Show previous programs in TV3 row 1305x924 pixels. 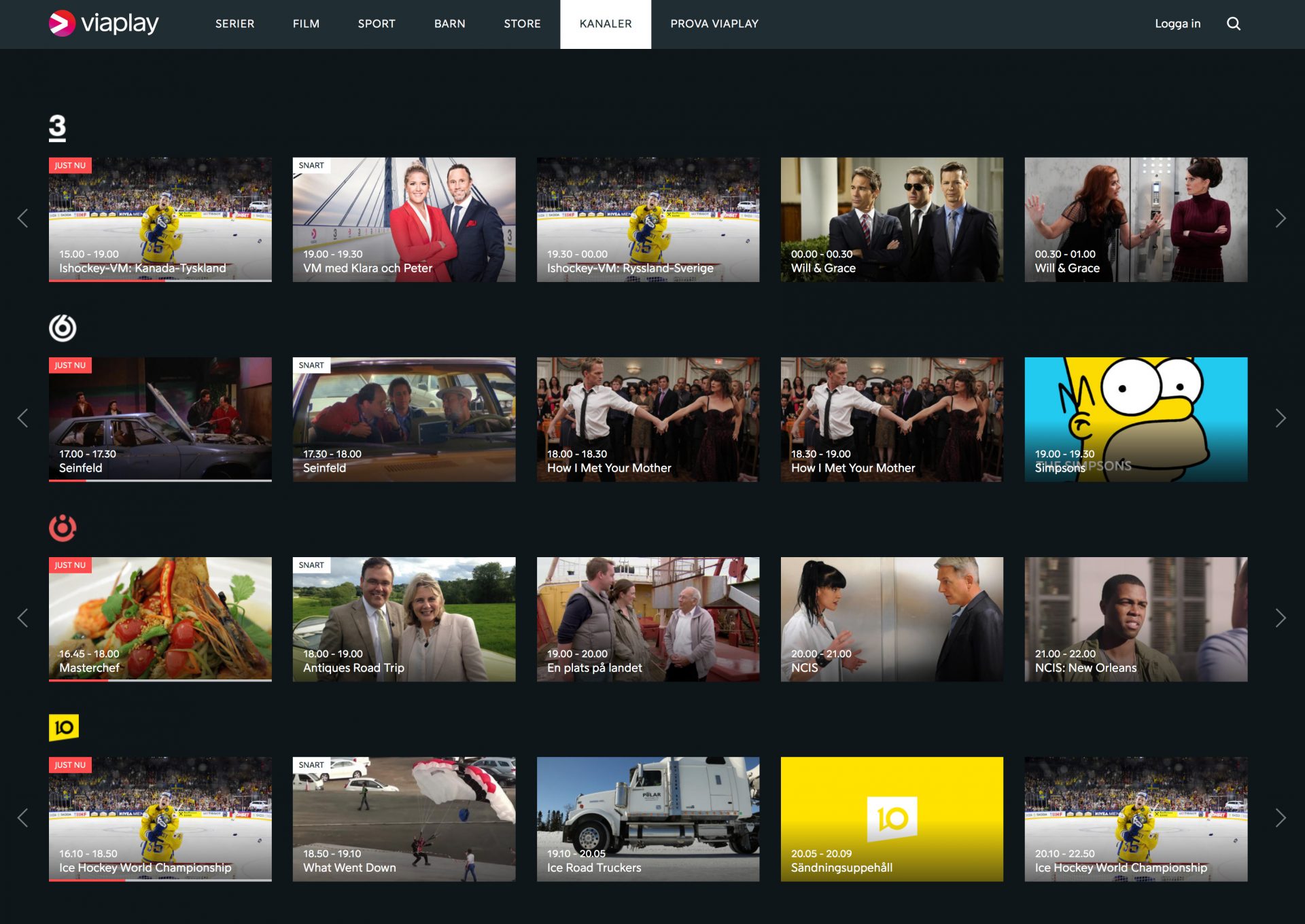click(22, 219)
